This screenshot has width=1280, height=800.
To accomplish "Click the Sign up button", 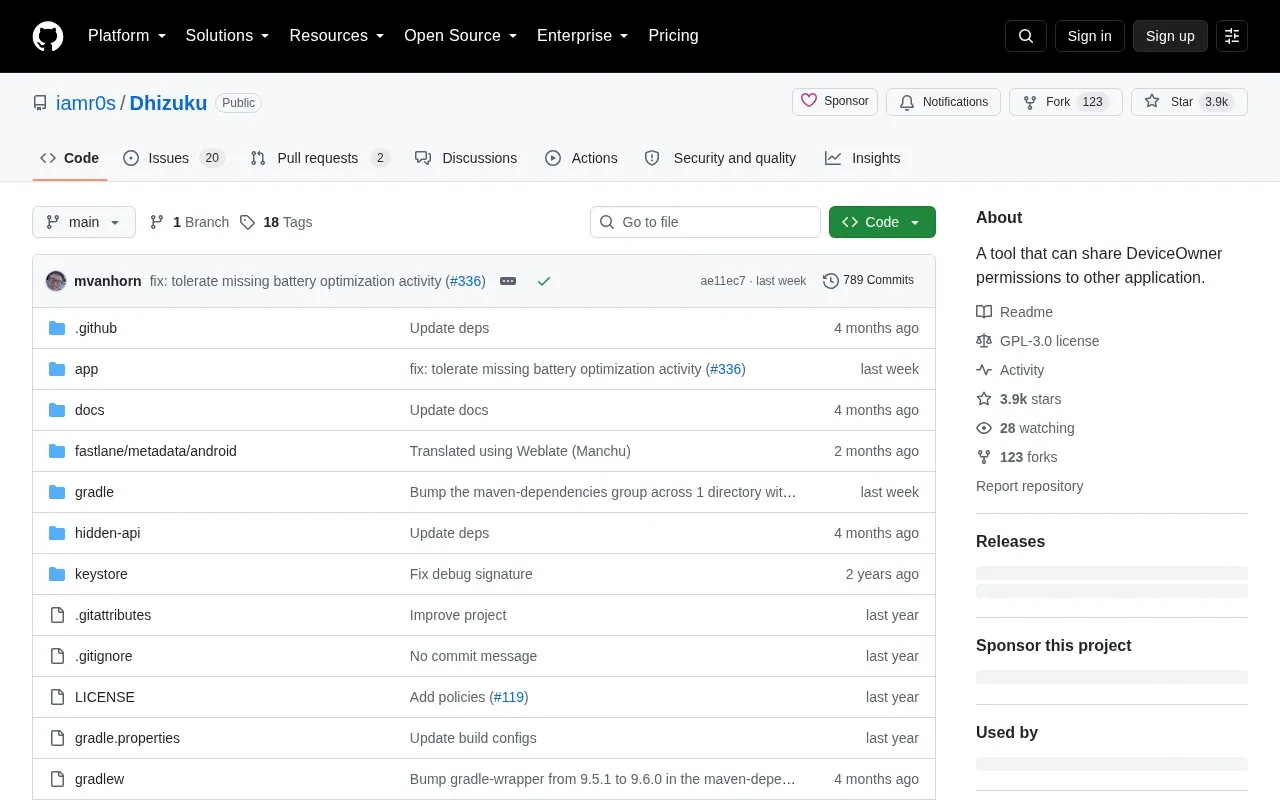I will [1170, 36].
